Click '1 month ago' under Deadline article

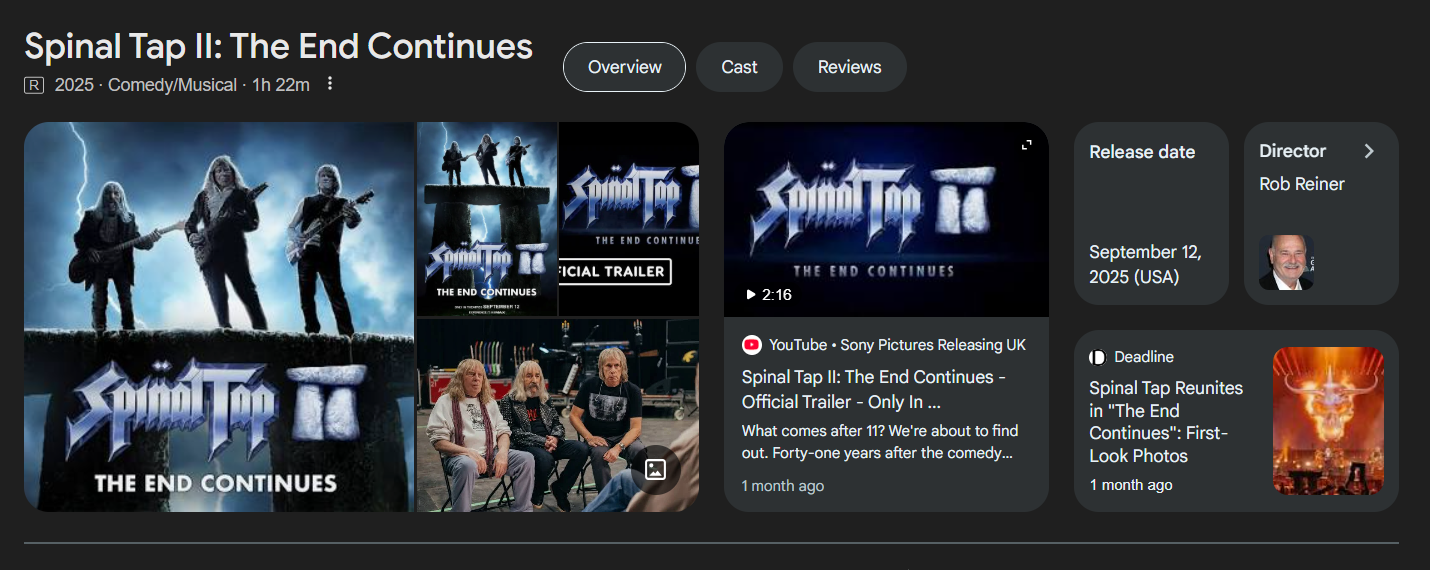click(x=1131, y=485)
